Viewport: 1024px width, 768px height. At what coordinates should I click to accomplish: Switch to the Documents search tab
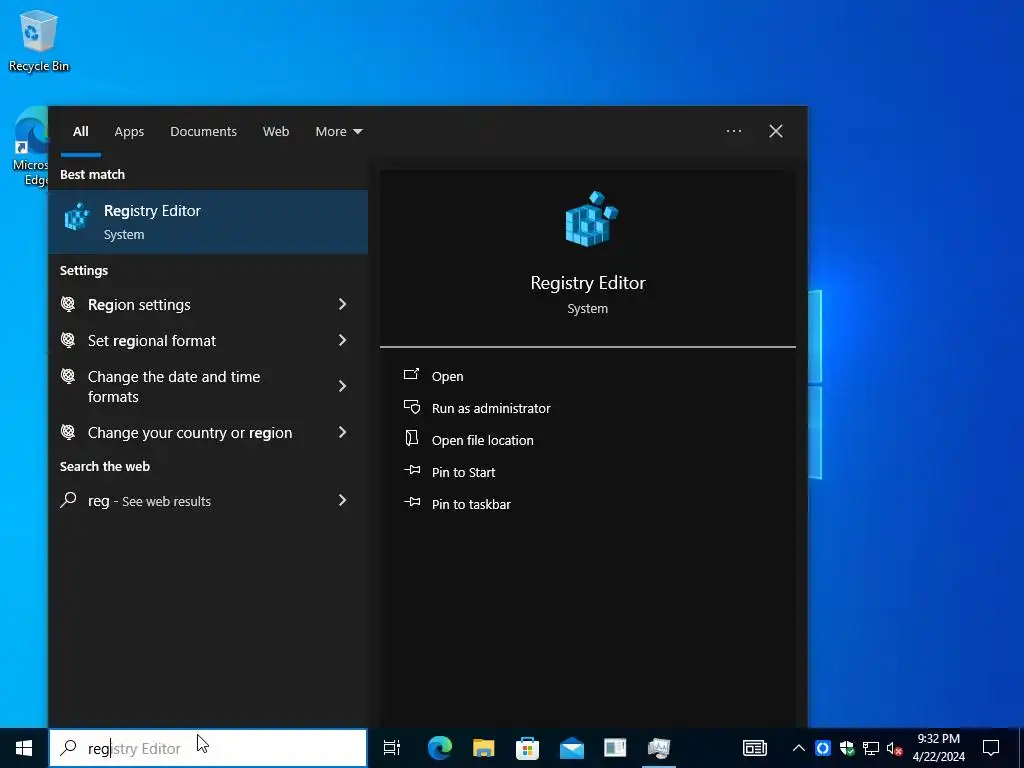203,131
